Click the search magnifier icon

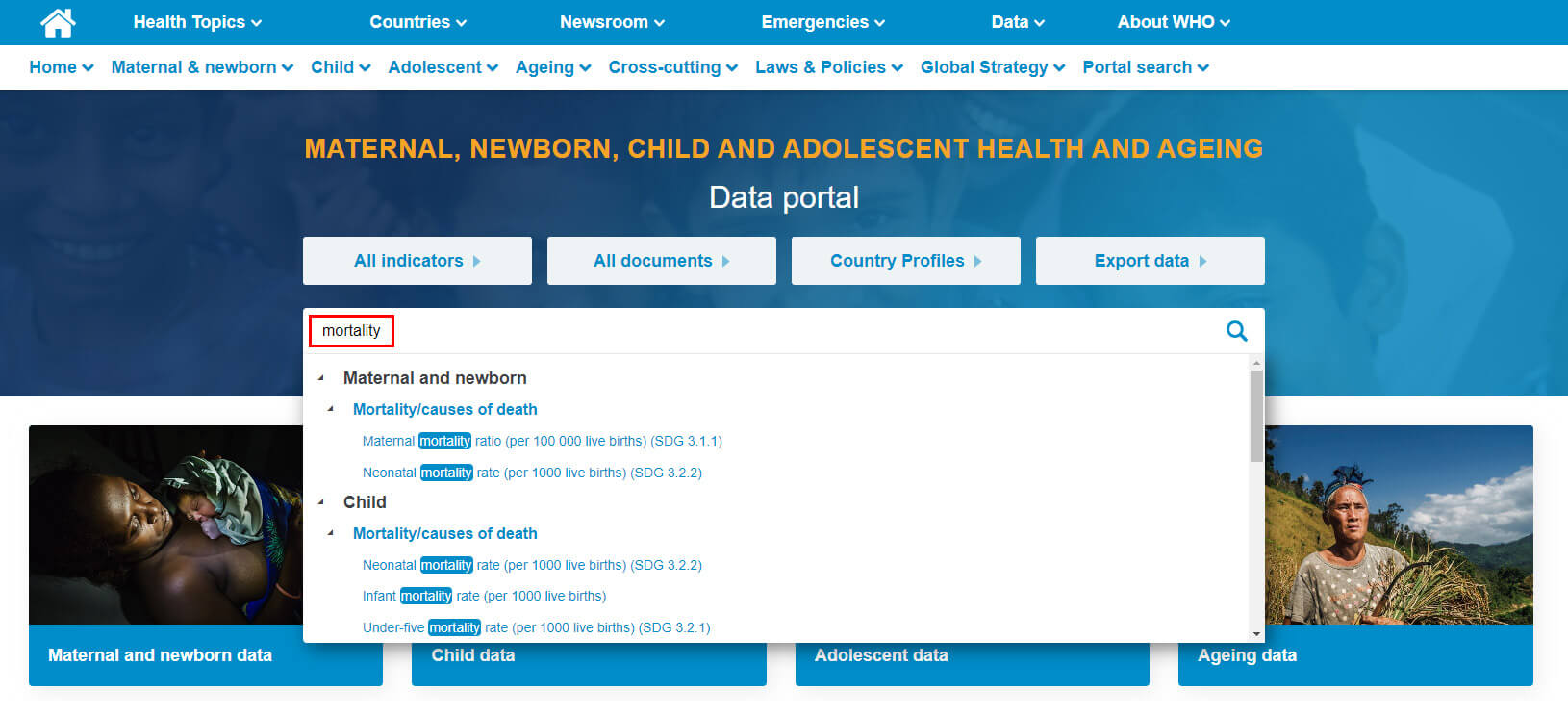coord(1236,331)
